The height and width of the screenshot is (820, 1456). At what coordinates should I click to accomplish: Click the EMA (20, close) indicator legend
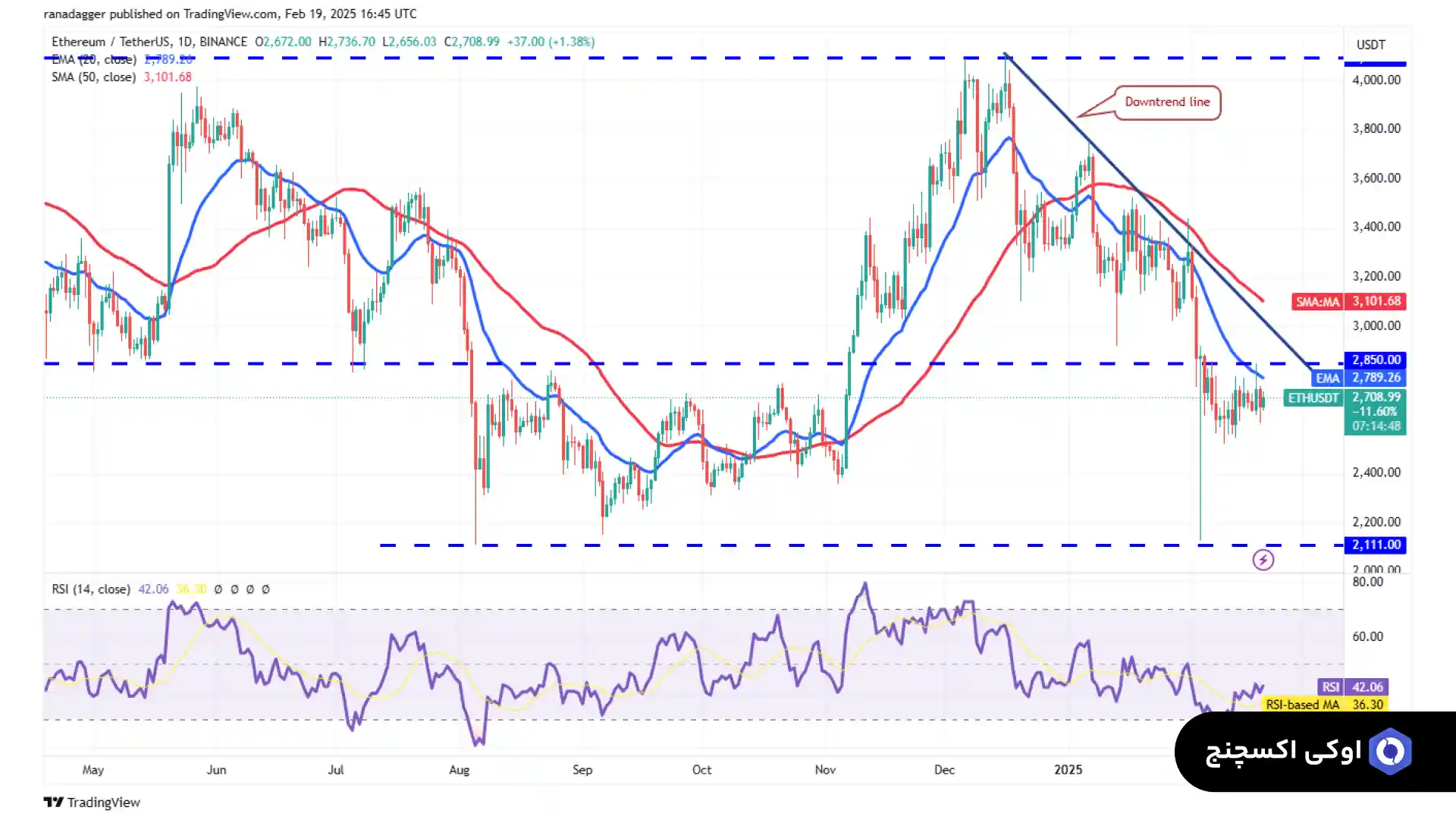coord(121,59)
